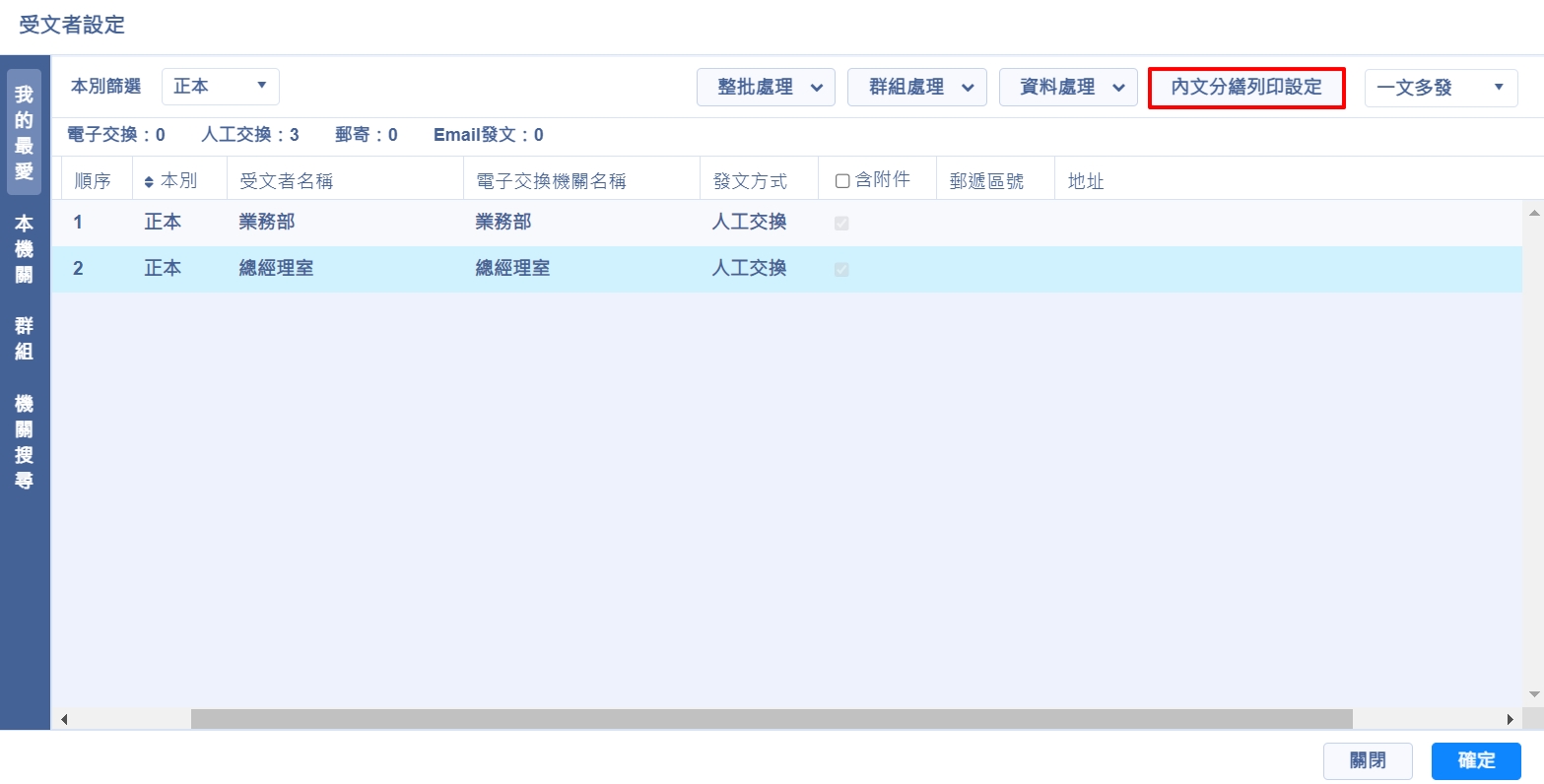This screenshot has height=784, width=1544.
Task: Click the horizontal scrollbar right arrow
Action: click(x=1510, y=719)
